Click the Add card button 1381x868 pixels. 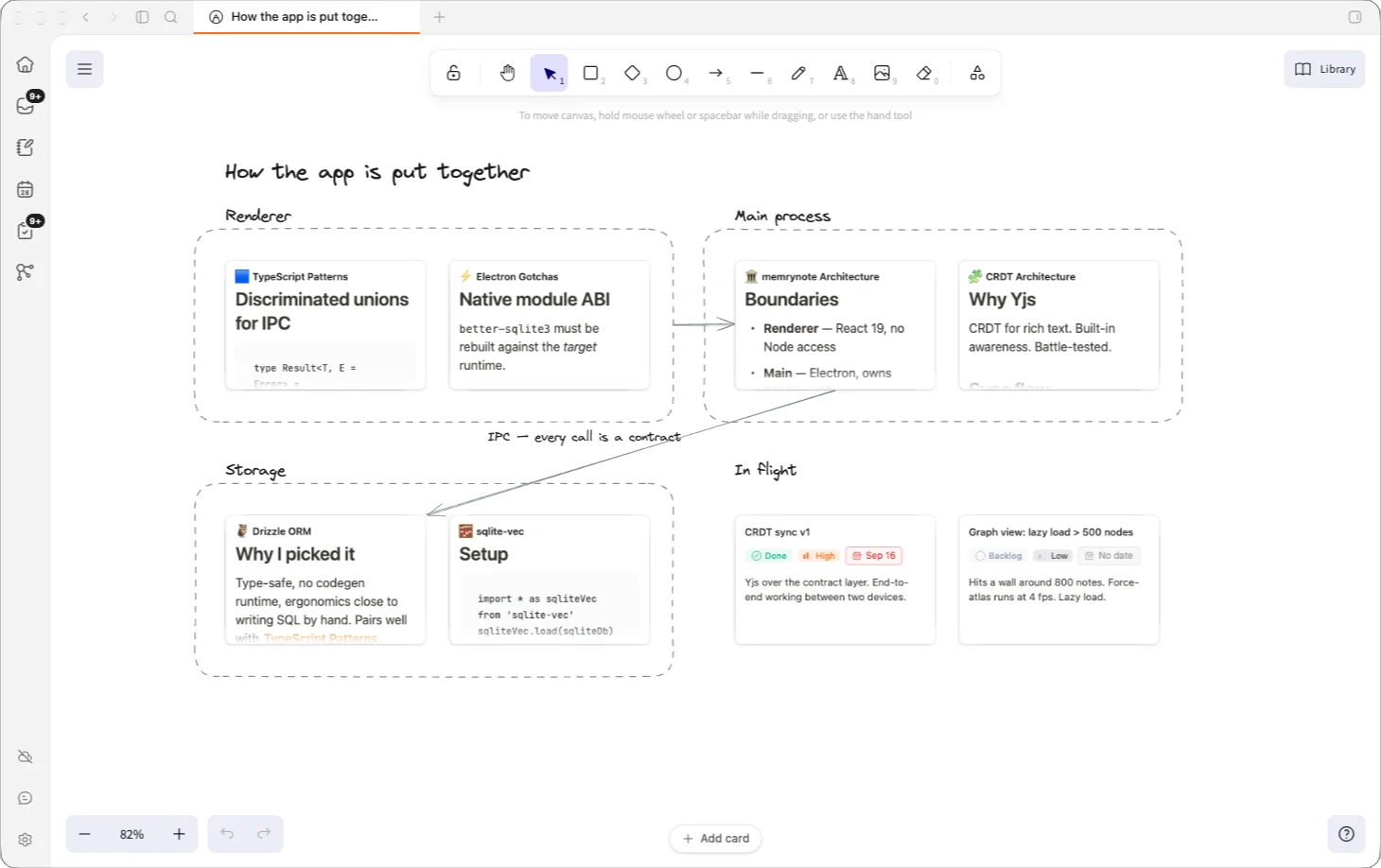[716, 839]
